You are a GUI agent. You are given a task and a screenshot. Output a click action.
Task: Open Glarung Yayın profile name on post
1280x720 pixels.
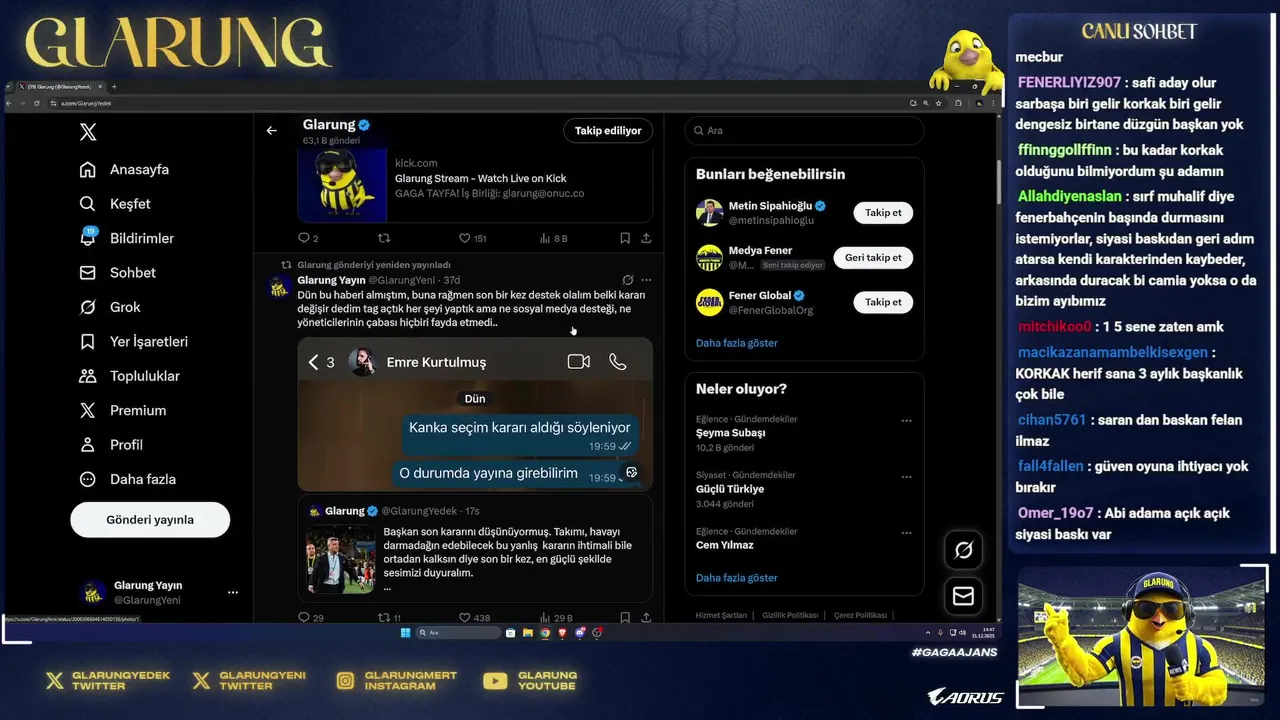pyautogui.click(x=331, y=280)
